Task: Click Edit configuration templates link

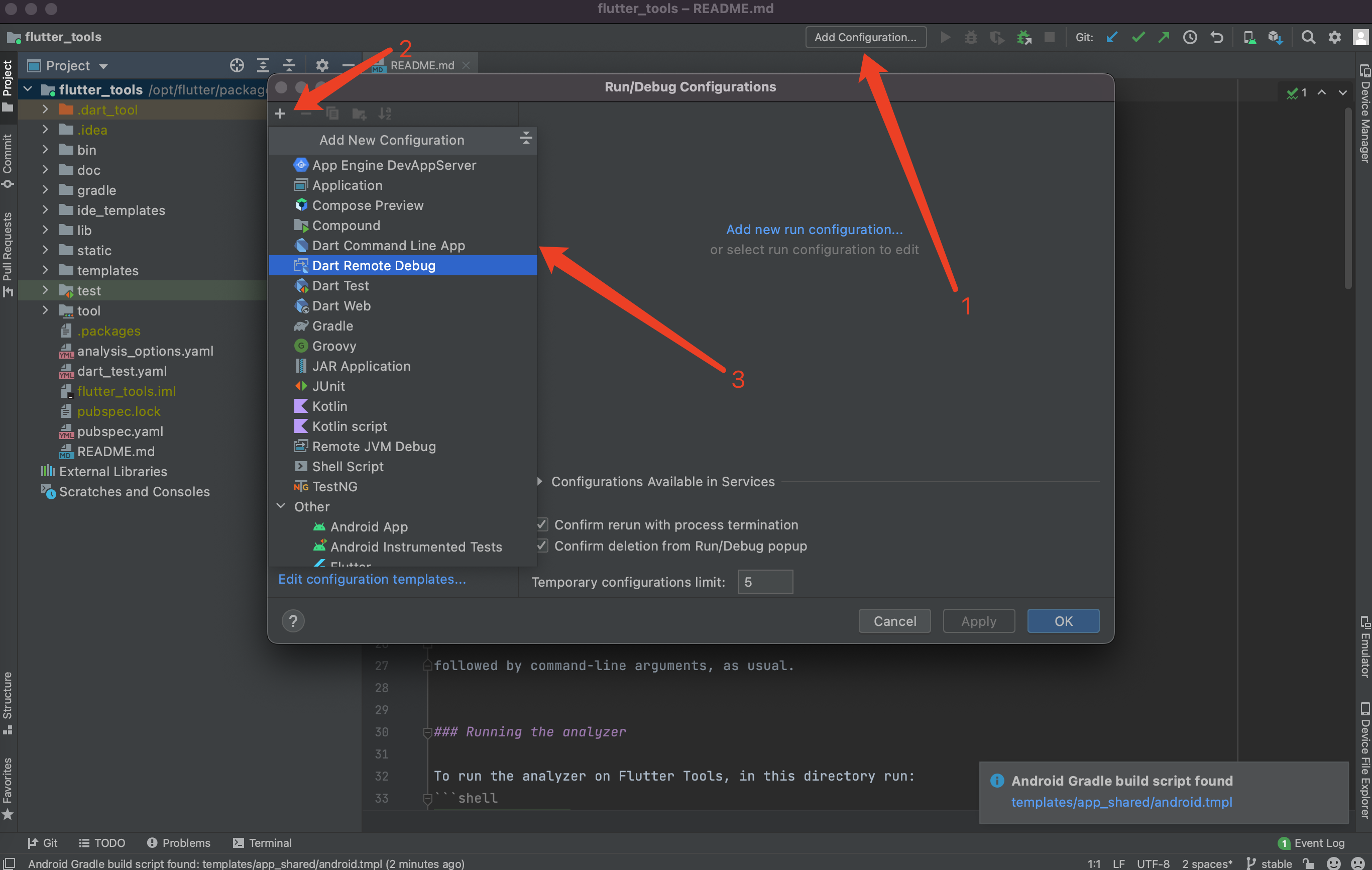Action: [372, 579]
